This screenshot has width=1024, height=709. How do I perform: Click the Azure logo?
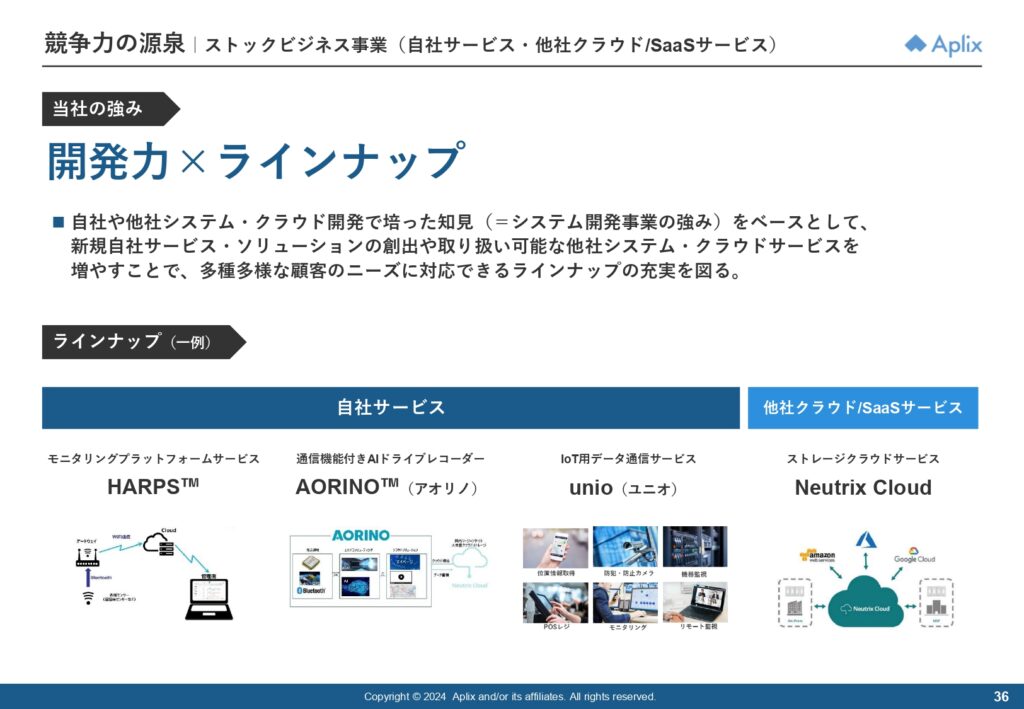point(866,539)
